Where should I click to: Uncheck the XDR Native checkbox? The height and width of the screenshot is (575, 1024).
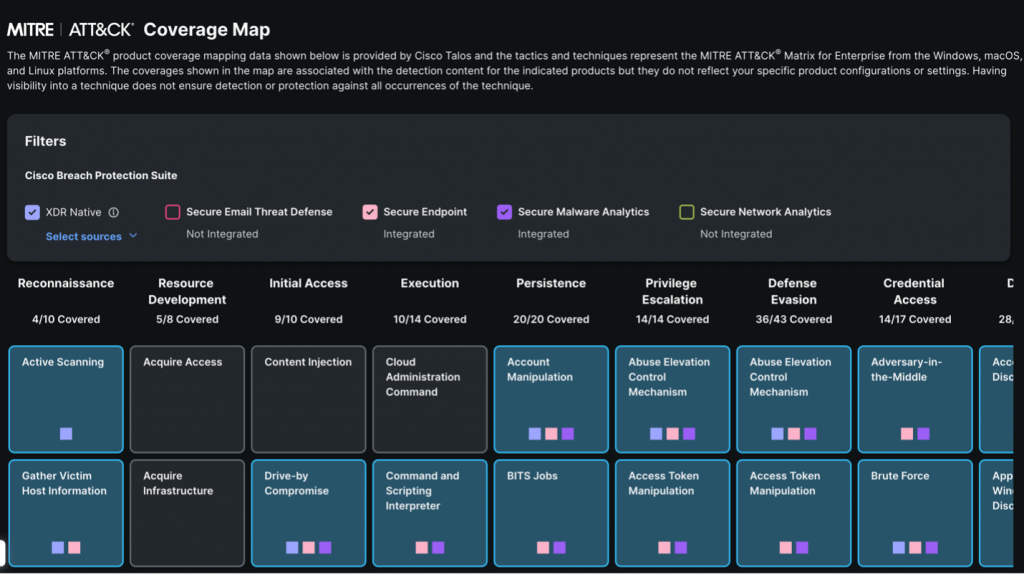(x=32, y=212)
